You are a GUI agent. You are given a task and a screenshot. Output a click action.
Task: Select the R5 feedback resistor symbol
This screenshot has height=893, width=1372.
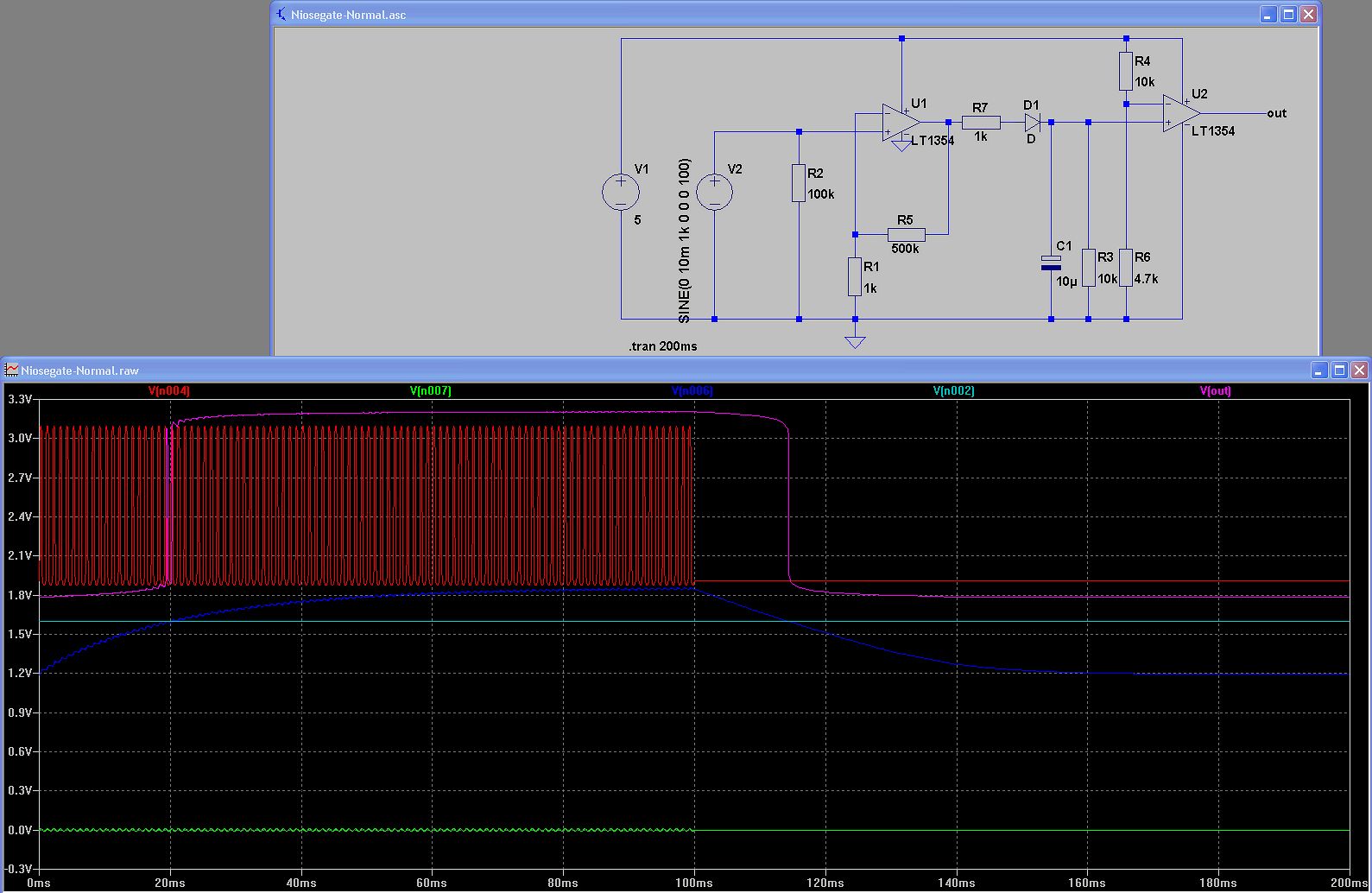point(906,234)
